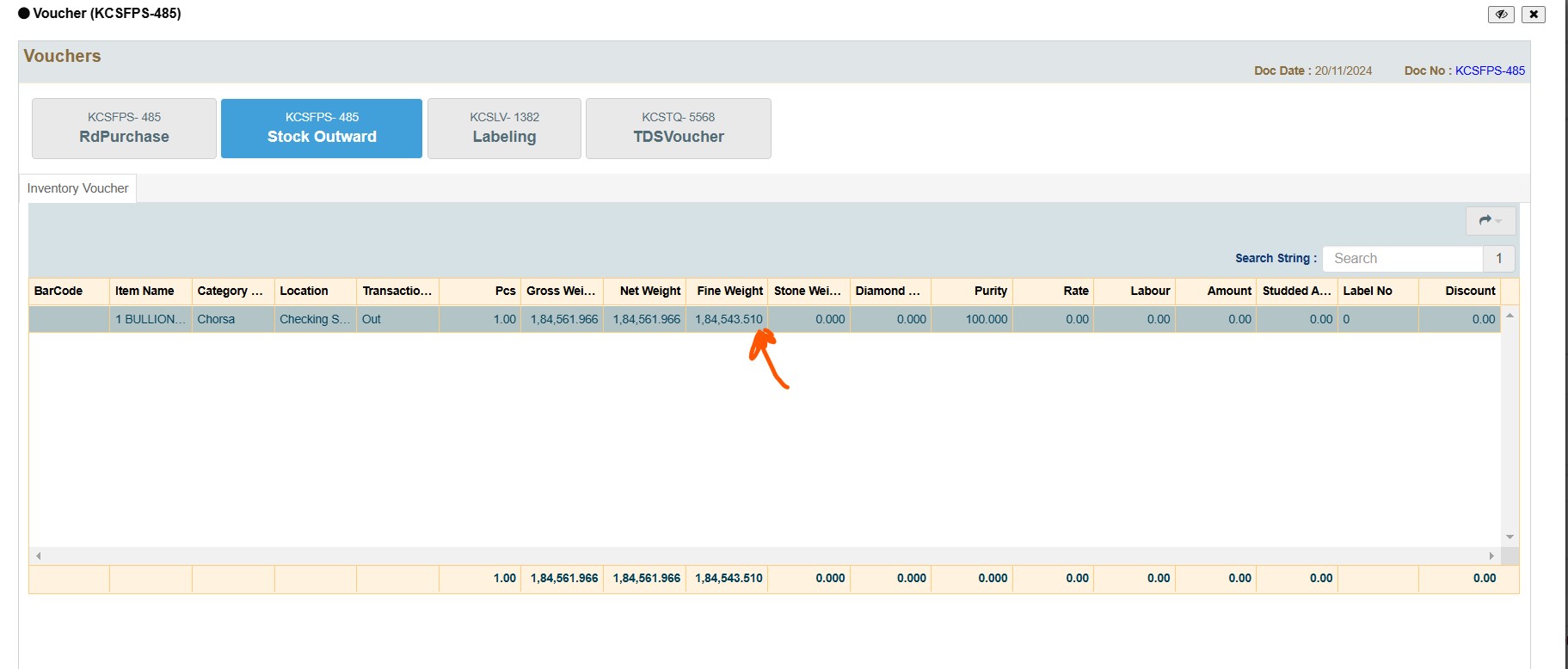Click the Amount column header
This screenshot has height=669, width=1568.
tap(1216, 291)
